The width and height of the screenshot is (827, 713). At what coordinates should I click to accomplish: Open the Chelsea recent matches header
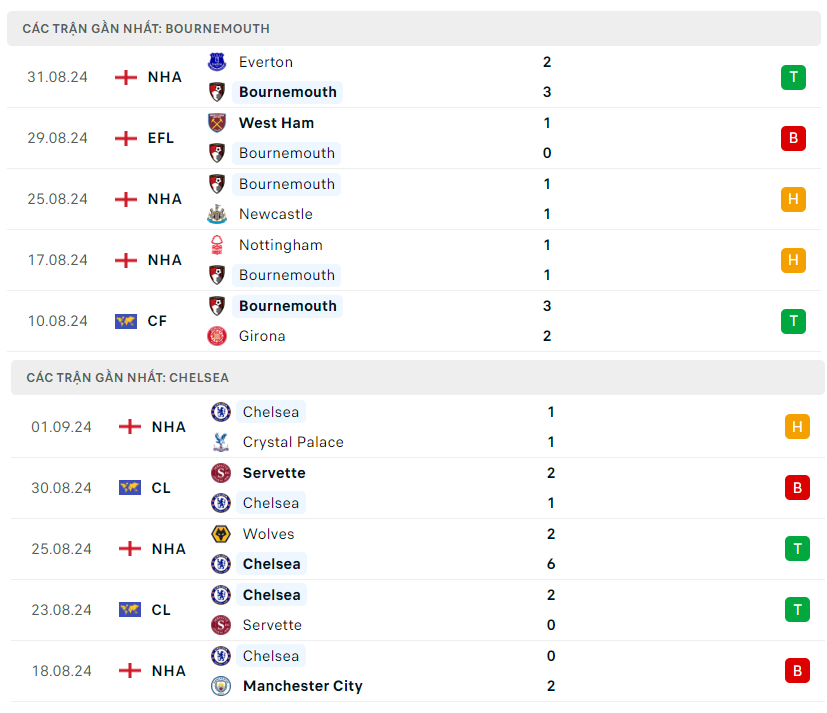[128, 377]
